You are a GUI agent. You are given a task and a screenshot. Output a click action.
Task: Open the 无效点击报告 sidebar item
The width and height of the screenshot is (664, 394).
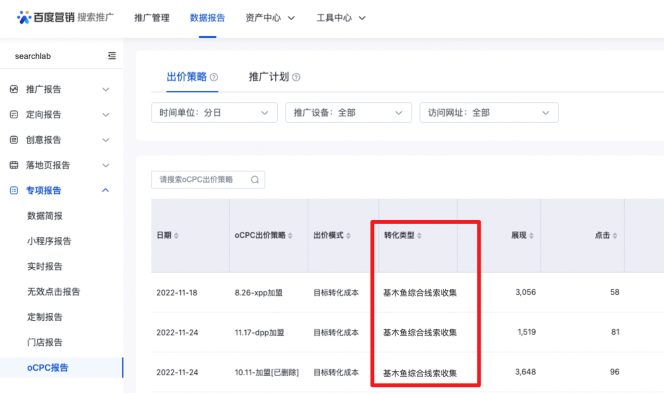[54, 291]
